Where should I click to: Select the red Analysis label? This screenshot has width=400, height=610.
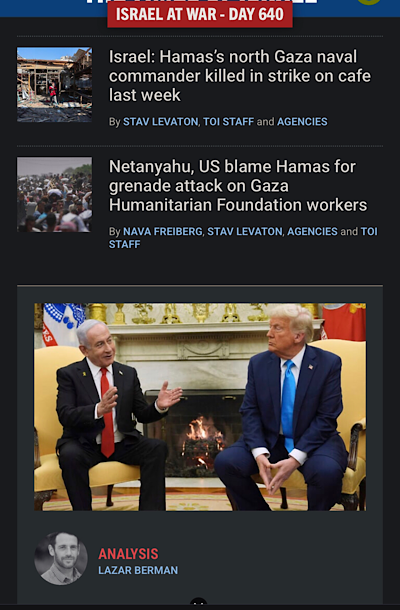(128, 554)
